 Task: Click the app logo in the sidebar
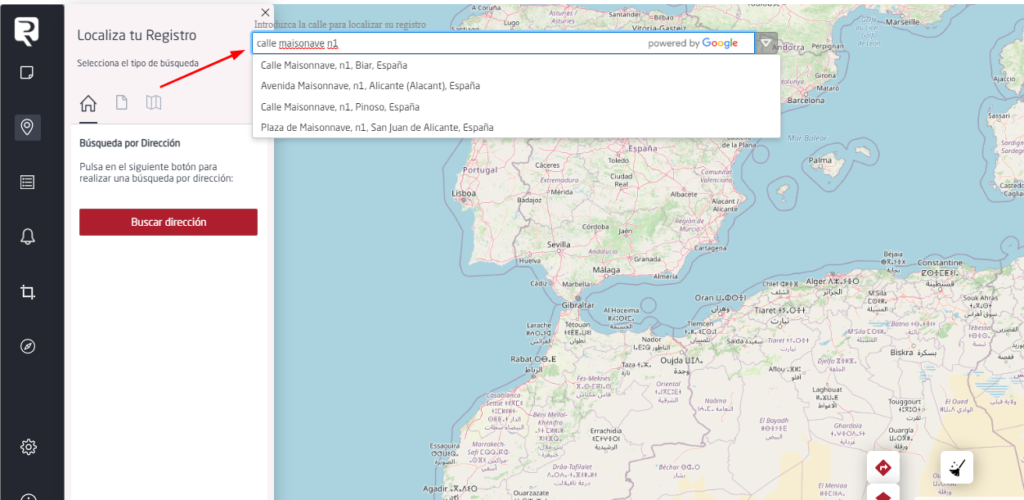point(27,31)
